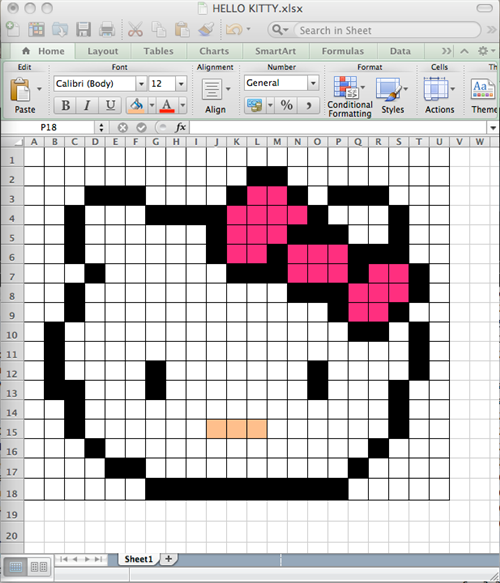Open the Themes gallery
500x583 pixels.
click(x=483, y=96)
